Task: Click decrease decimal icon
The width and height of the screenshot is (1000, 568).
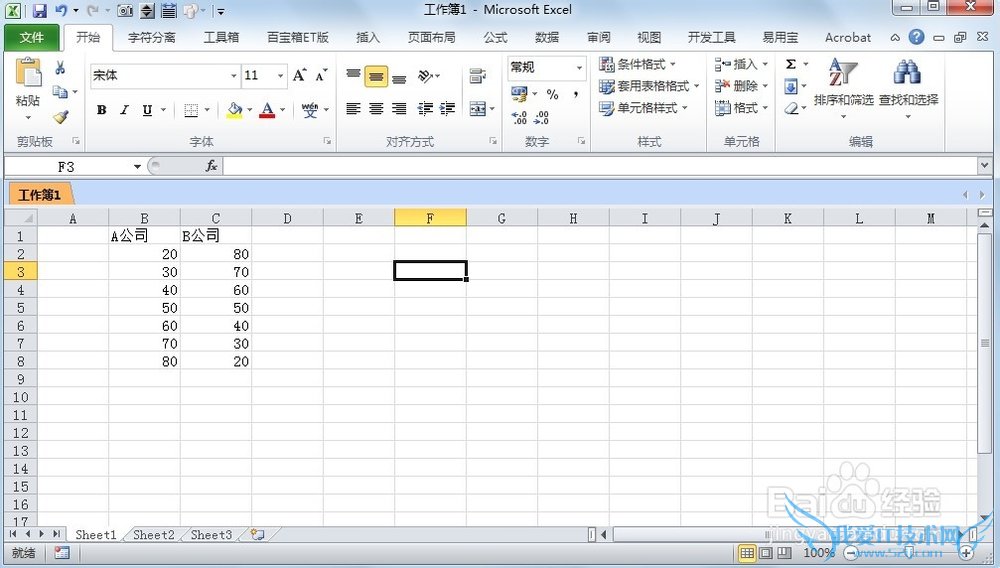Action: tap(542, 117)
